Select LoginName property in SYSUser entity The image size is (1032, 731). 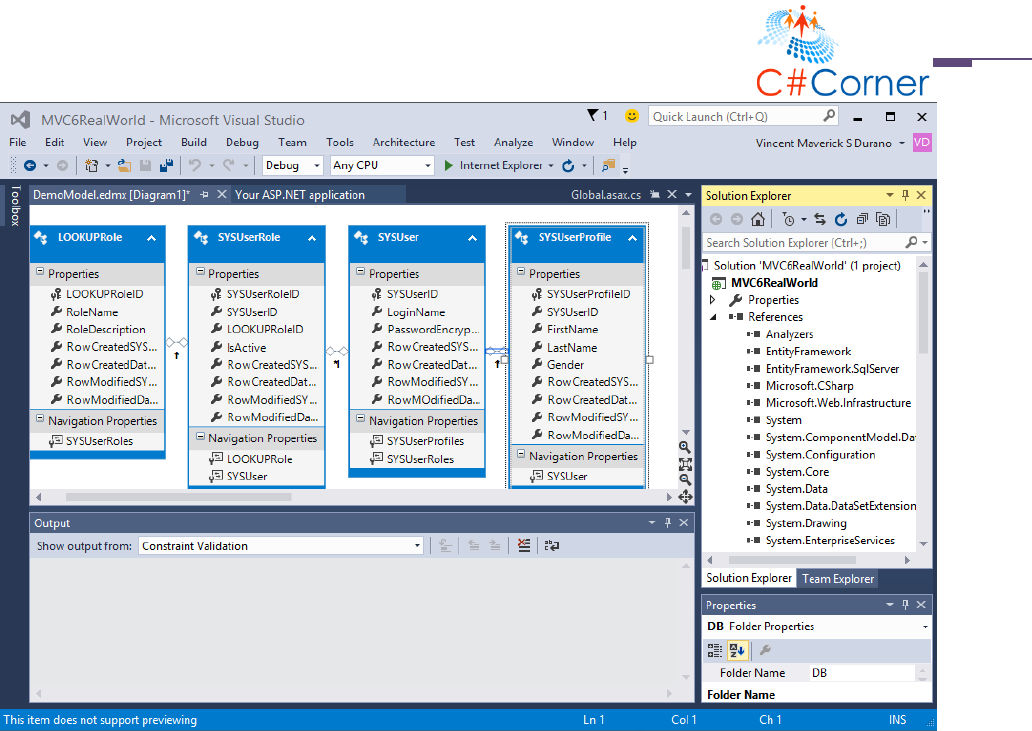tap(415, 312)
